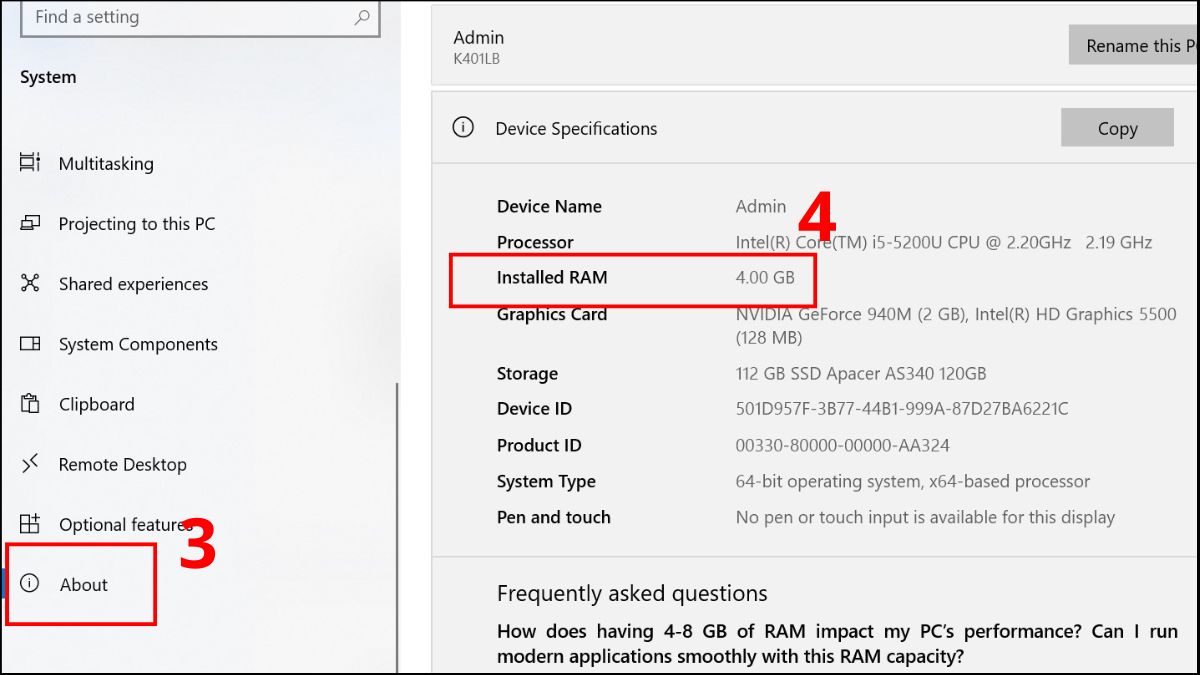Screen dimensions: 1200x675
Task: Click the System Components icon
Action: coord(30,344)
